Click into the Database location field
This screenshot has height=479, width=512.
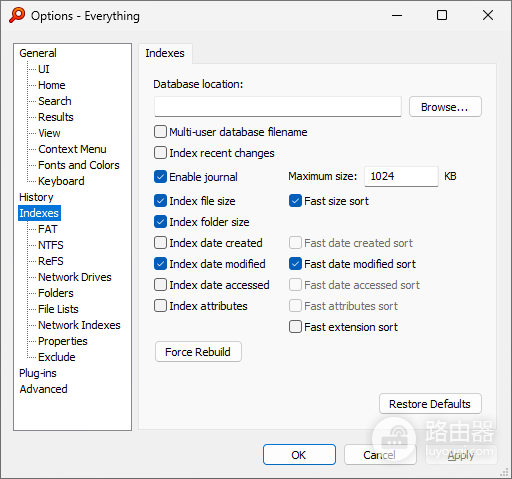(278, 107)
